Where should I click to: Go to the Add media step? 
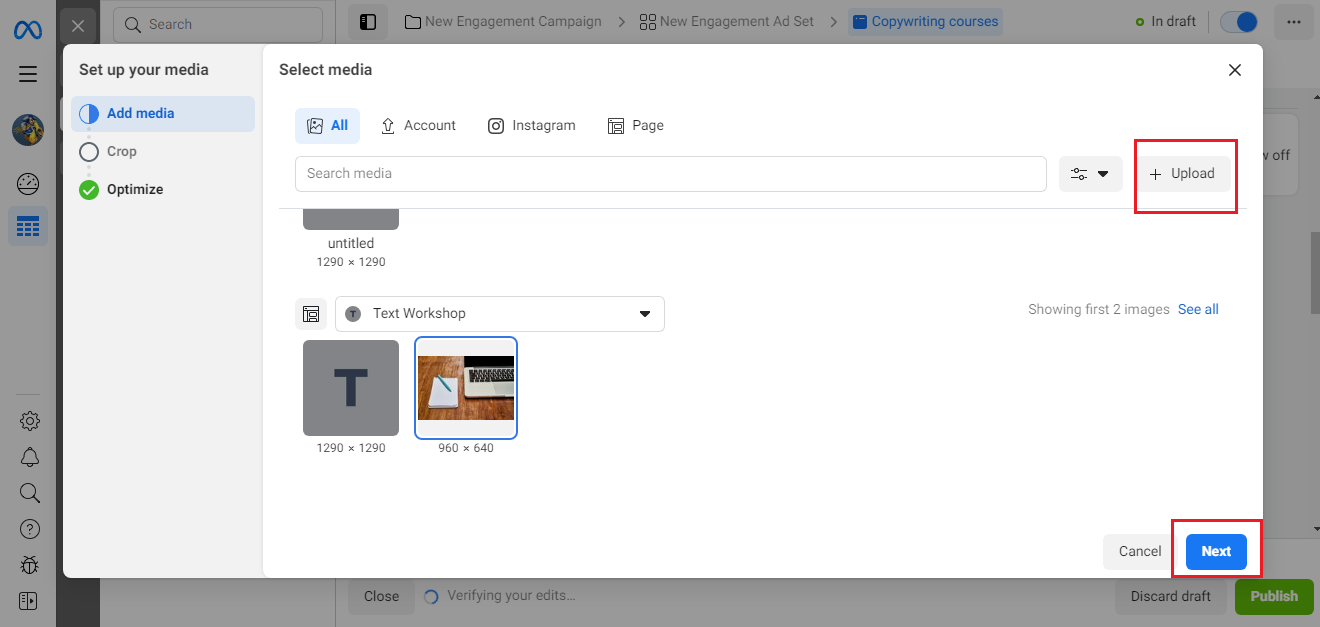(x=163, y=114)
